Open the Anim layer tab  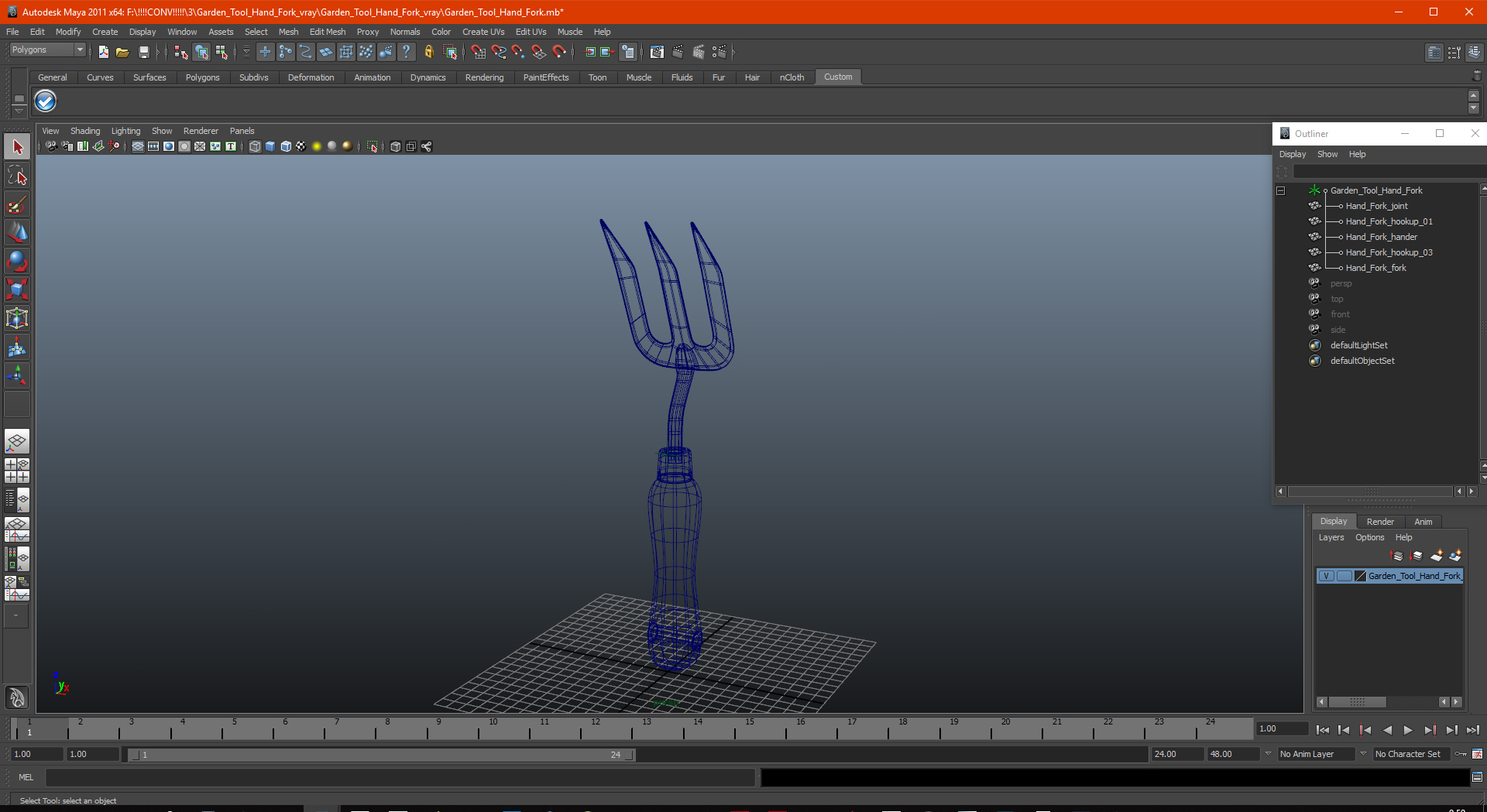tap(1423, 522)
